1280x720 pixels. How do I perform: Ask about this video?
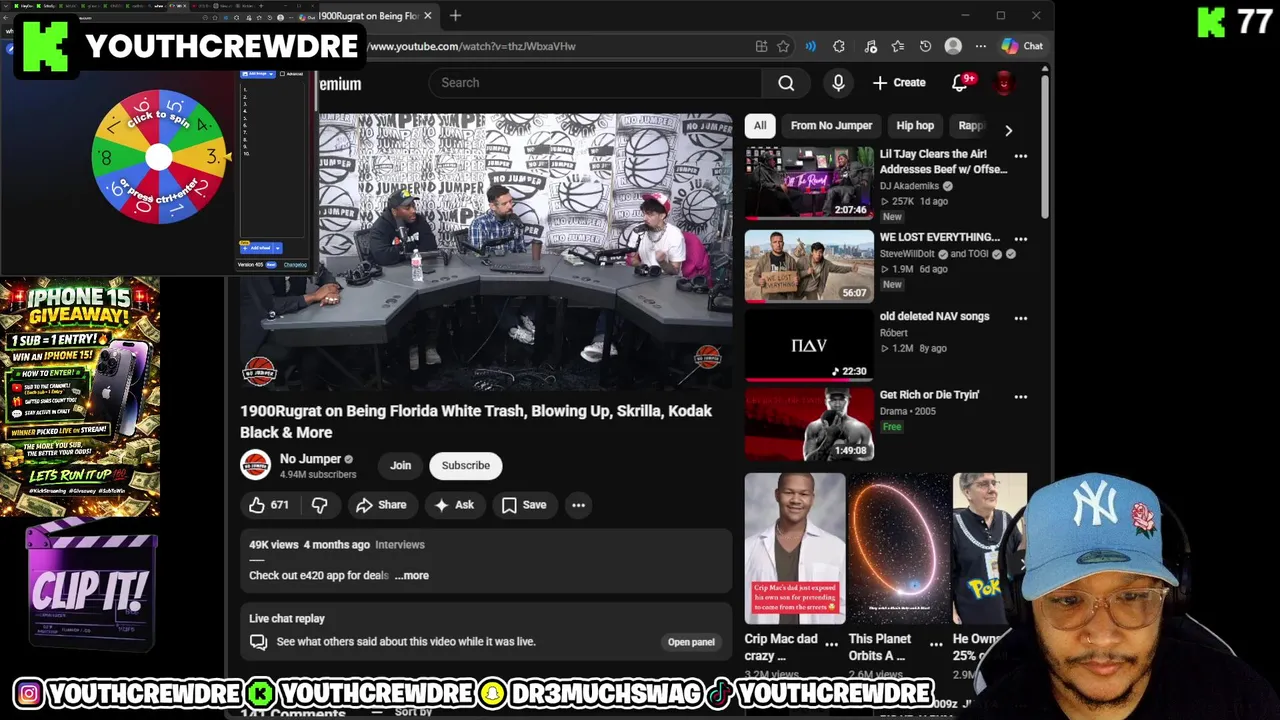[x=454, y=505]
